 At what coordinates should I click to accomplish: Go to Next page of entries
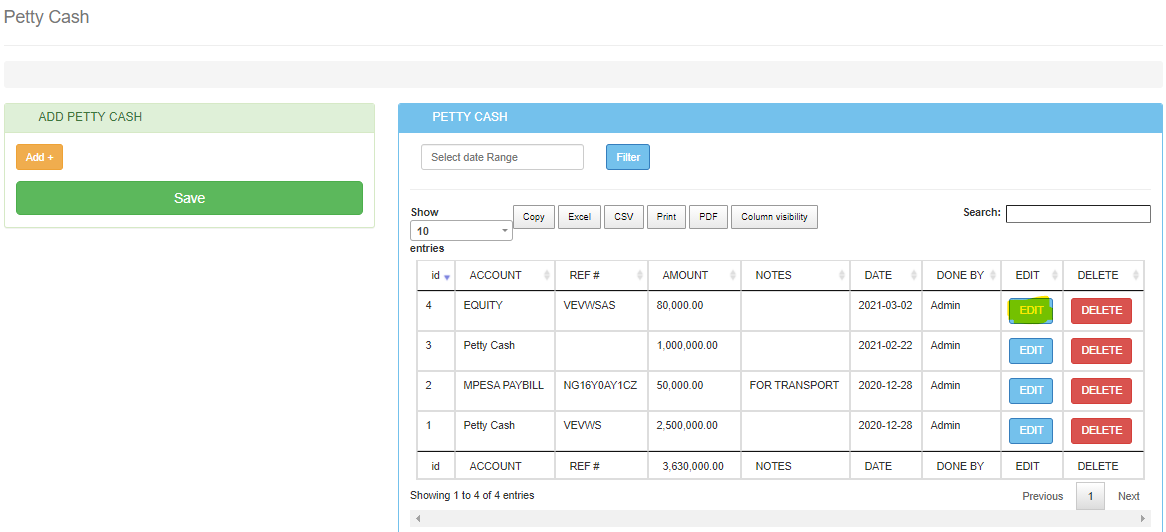1128,496
